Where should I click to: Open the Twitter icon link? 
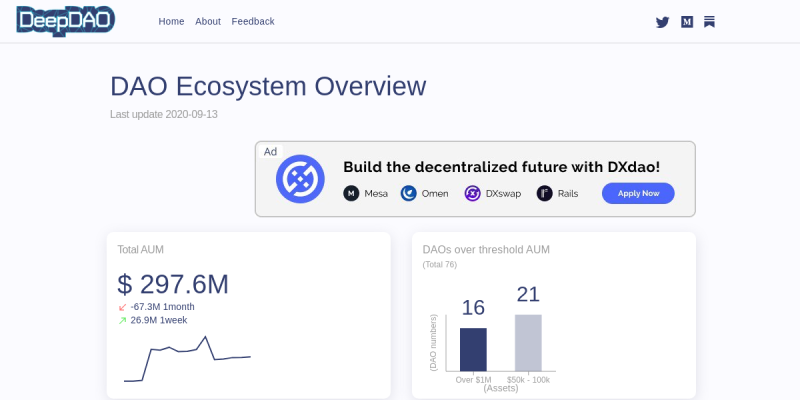(x=662, y=21)
